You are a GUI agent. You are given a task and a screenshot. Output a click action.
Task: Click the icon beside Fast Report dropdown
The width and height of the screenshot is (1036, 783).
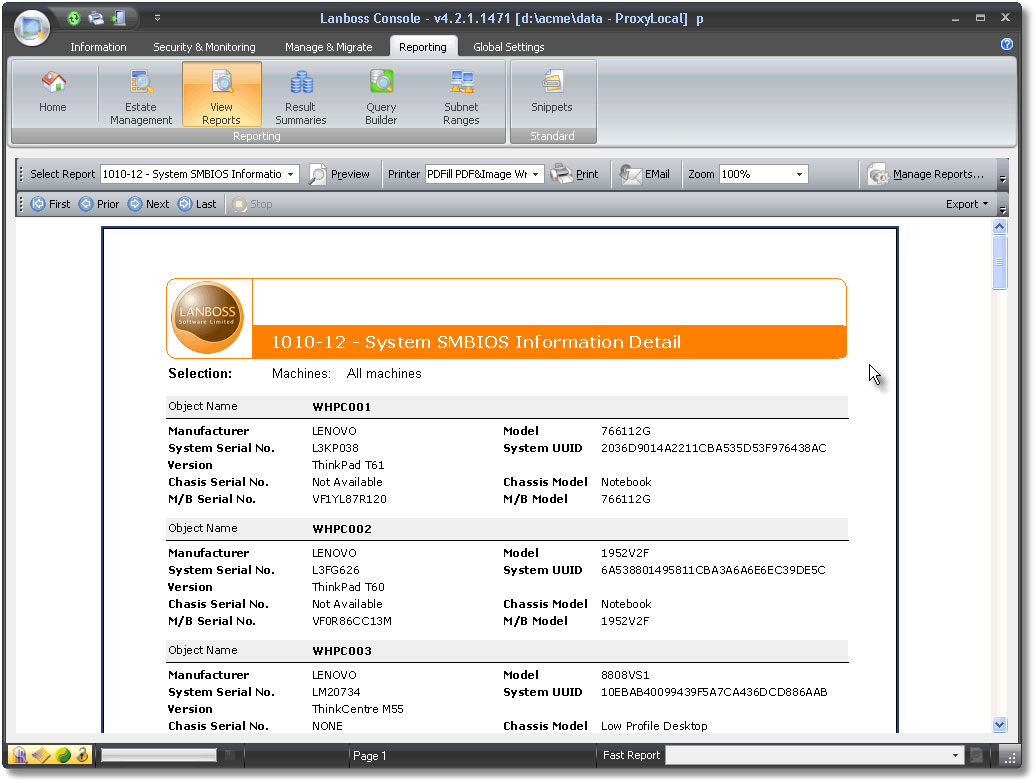[976, 755]
